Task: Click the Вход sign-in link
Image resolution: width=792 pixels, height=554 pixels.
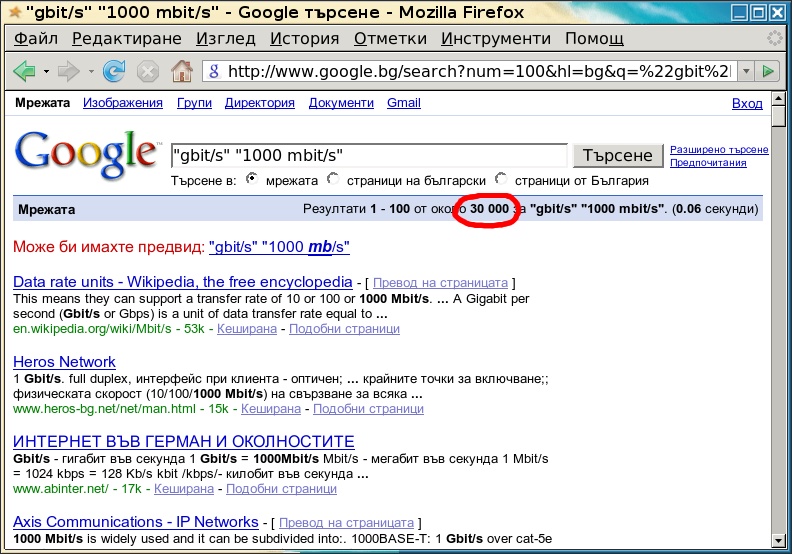Action: 747,103
